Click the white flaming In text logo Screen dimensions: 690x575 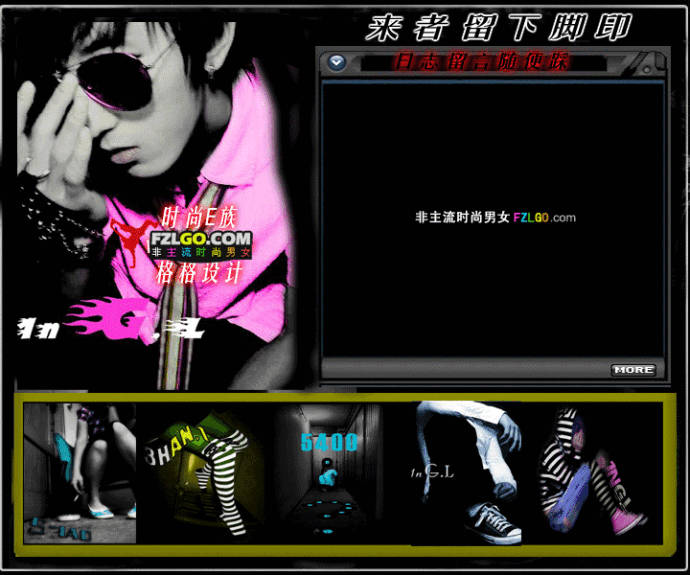click(39, 328)
